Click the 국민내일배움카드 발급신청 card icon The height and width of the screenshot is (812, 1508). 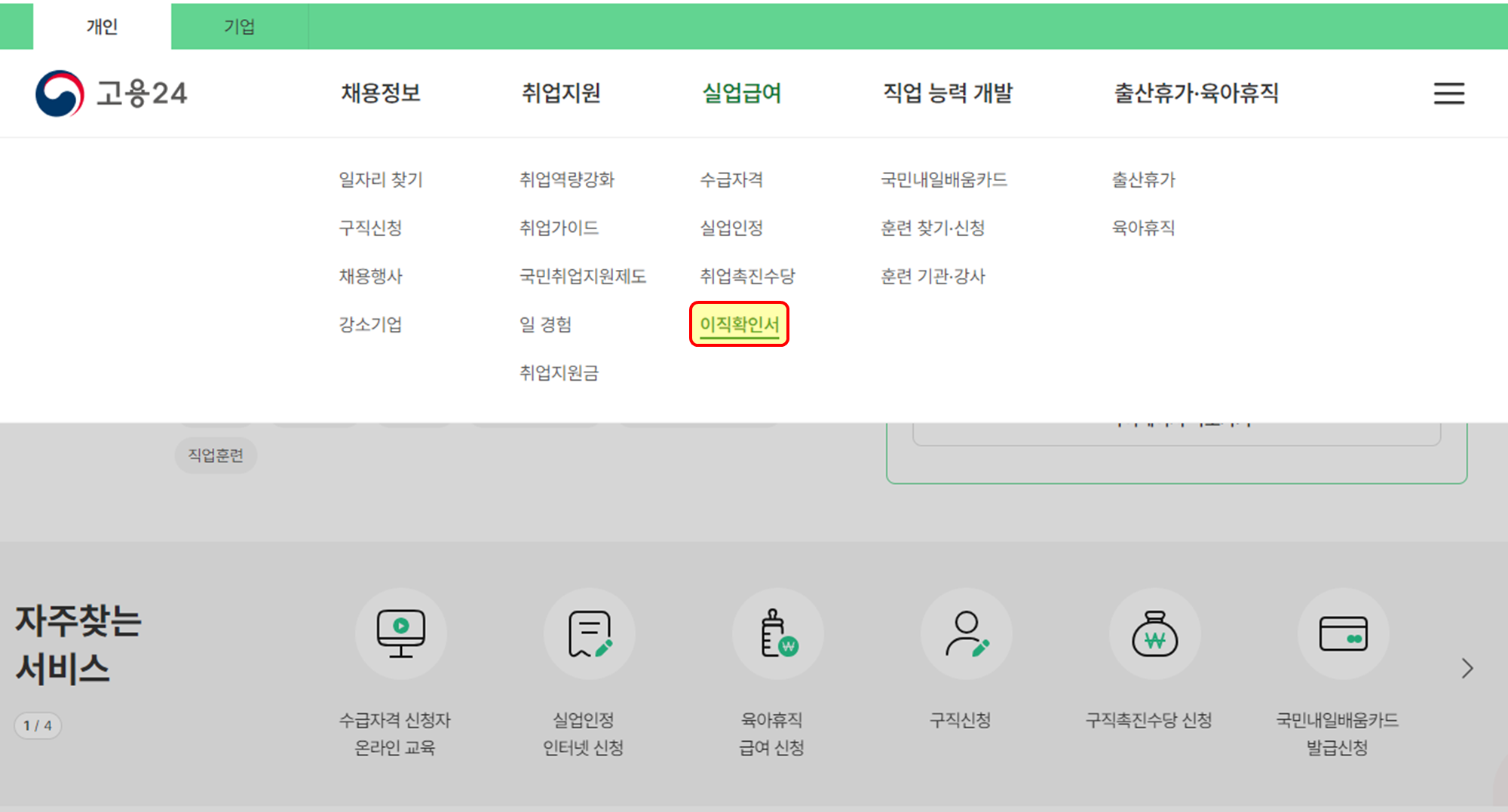tap(1344, 633)
